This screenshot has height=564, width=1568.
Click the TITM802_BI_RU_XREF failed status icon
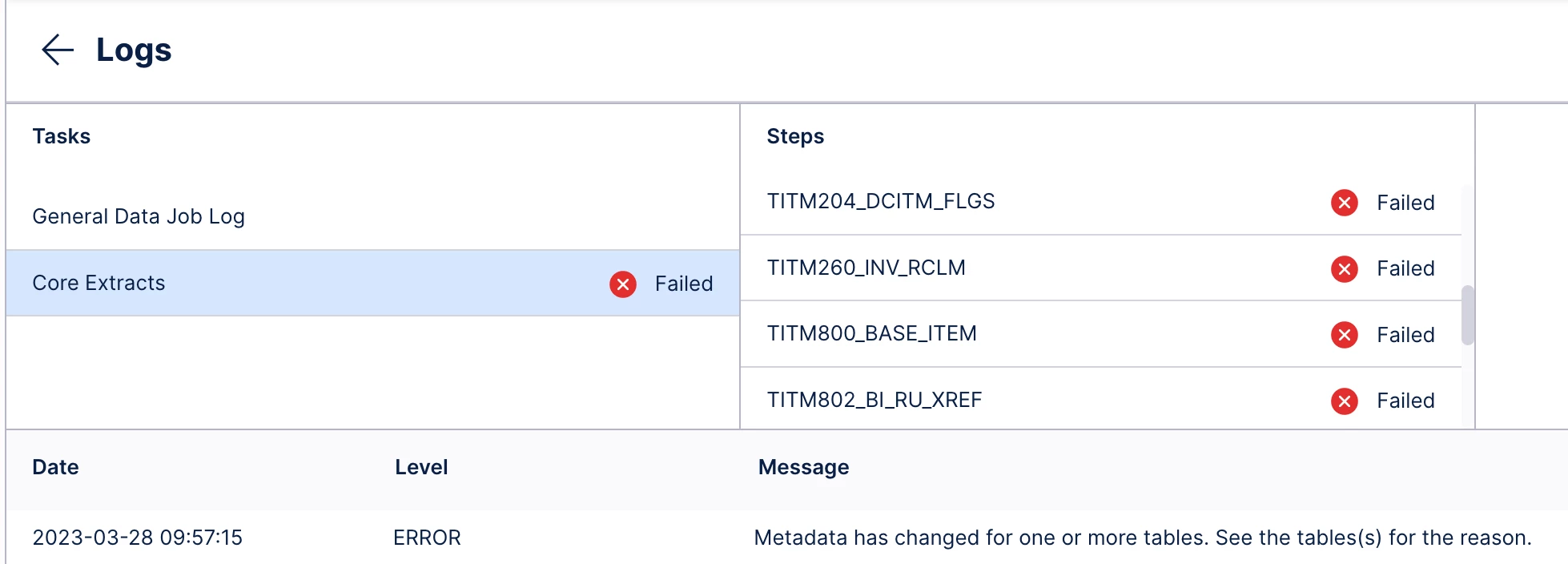coord(1345,401)
